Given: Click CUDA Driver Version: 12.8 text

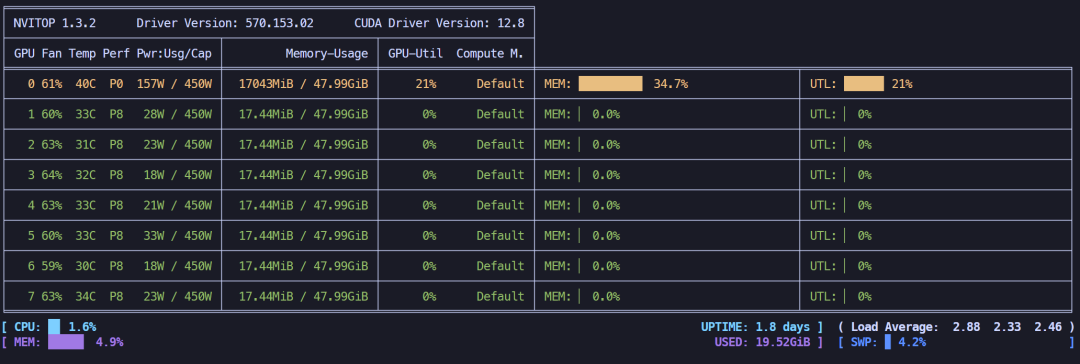Looking at the screenshot, I should click(439, 23).
